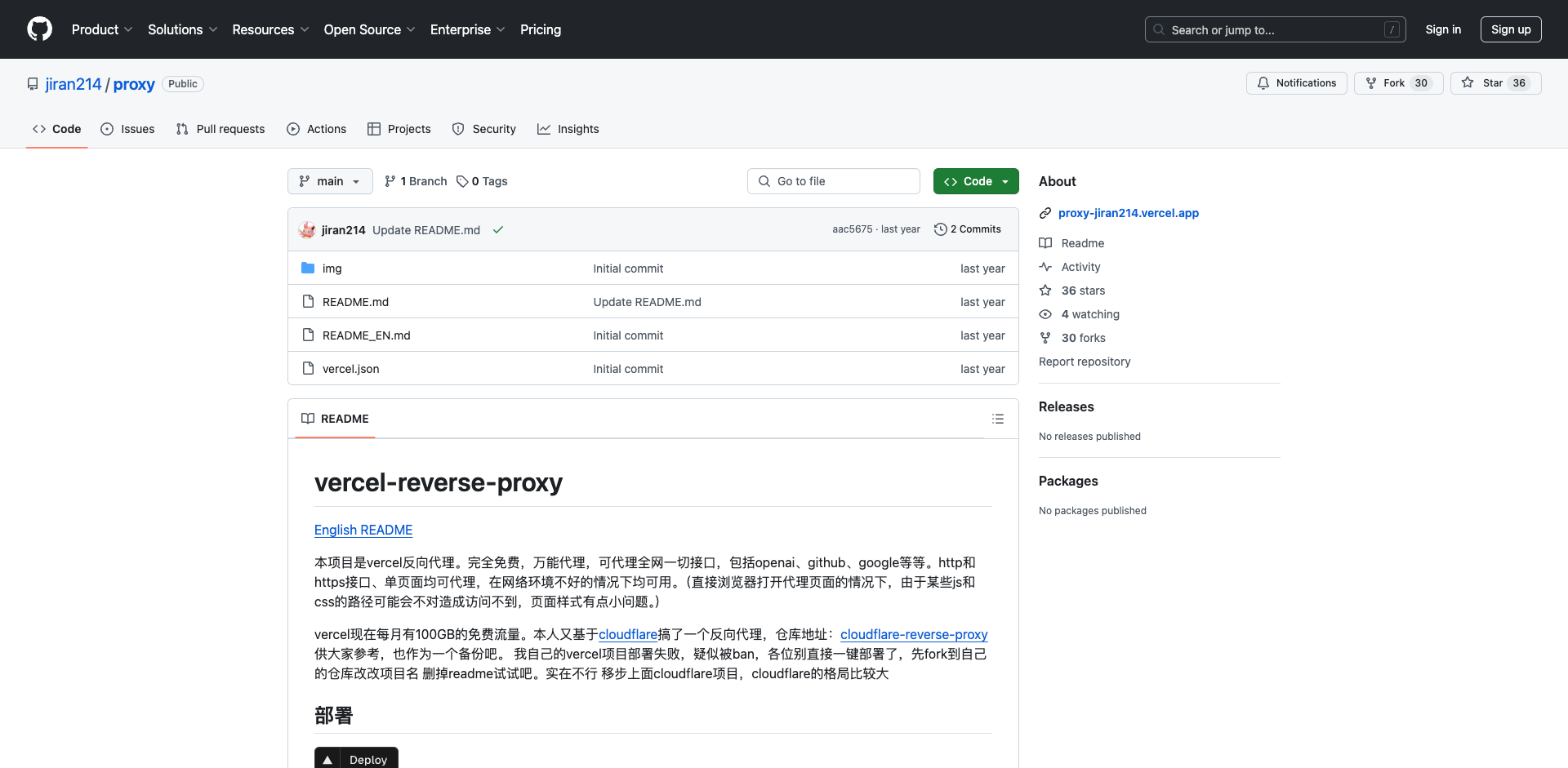
Task: Open the cloudflare-reverse-proxy repository link
Action: click(914, 634)
